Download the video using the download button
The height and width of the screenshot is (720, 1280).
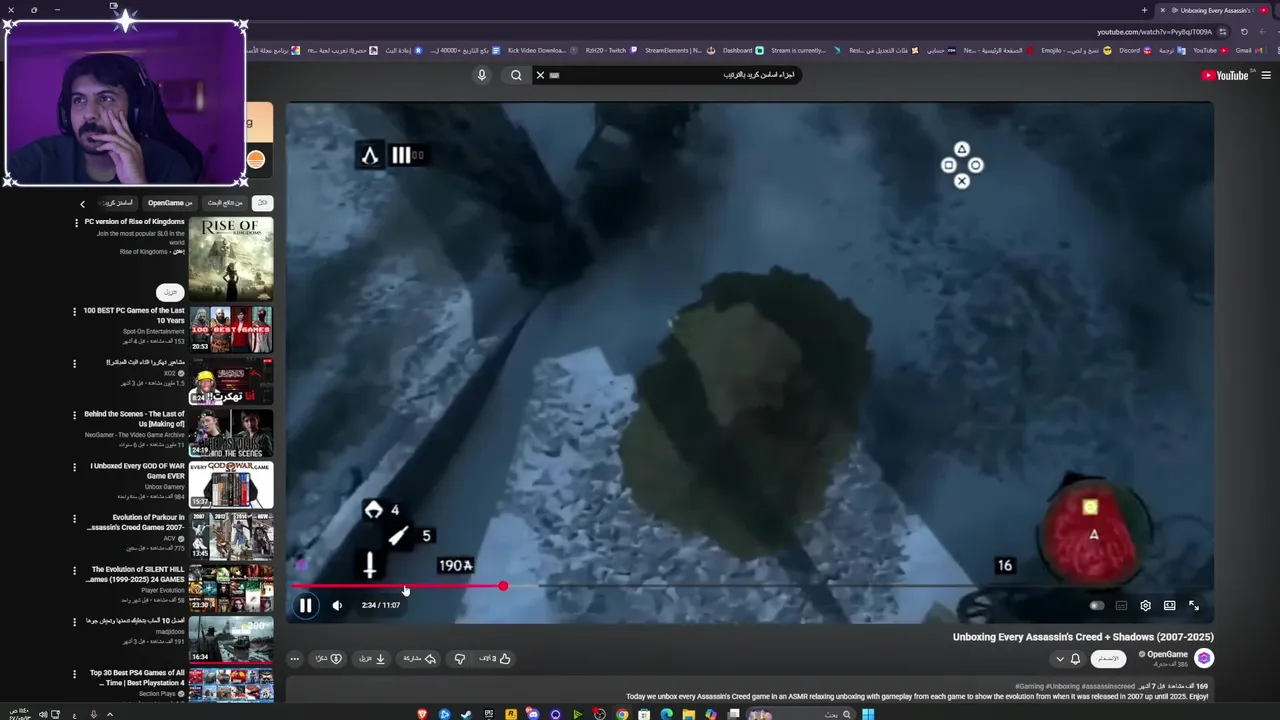tap(372, 658)
